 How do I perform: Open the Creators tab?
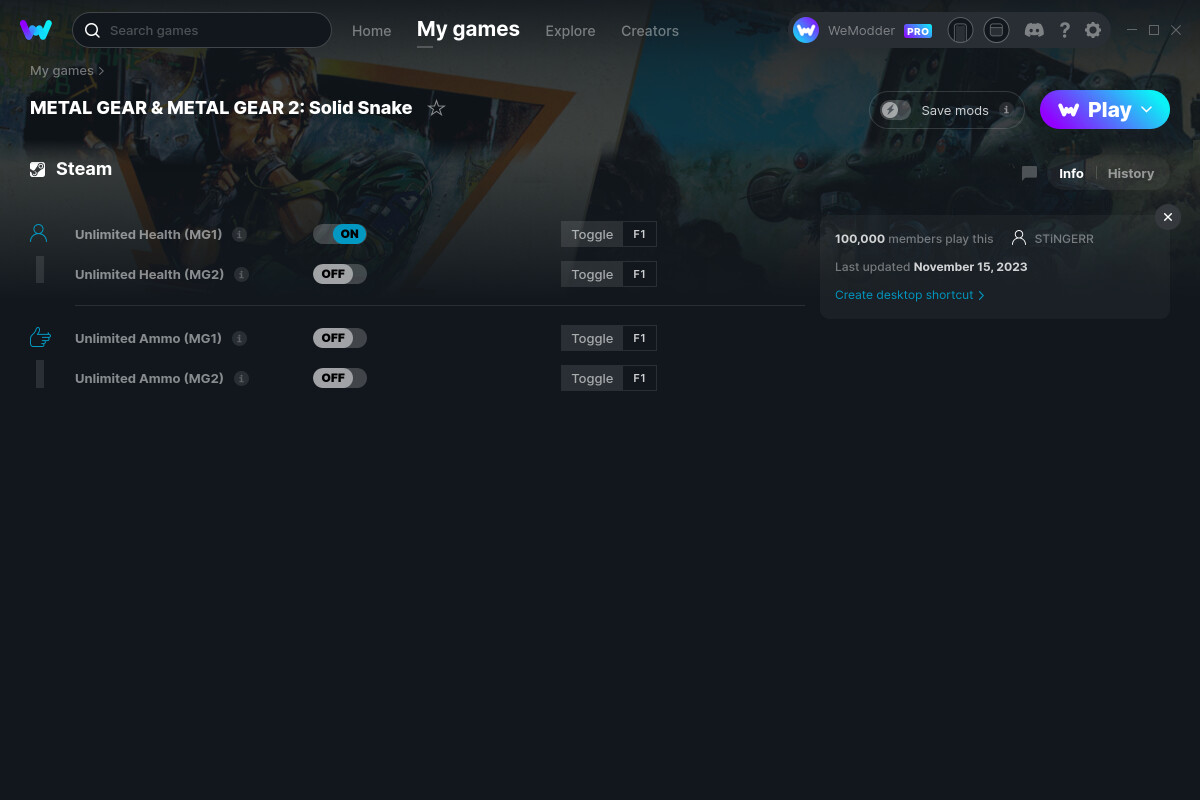pyautogui.click(x=650, y=31)
